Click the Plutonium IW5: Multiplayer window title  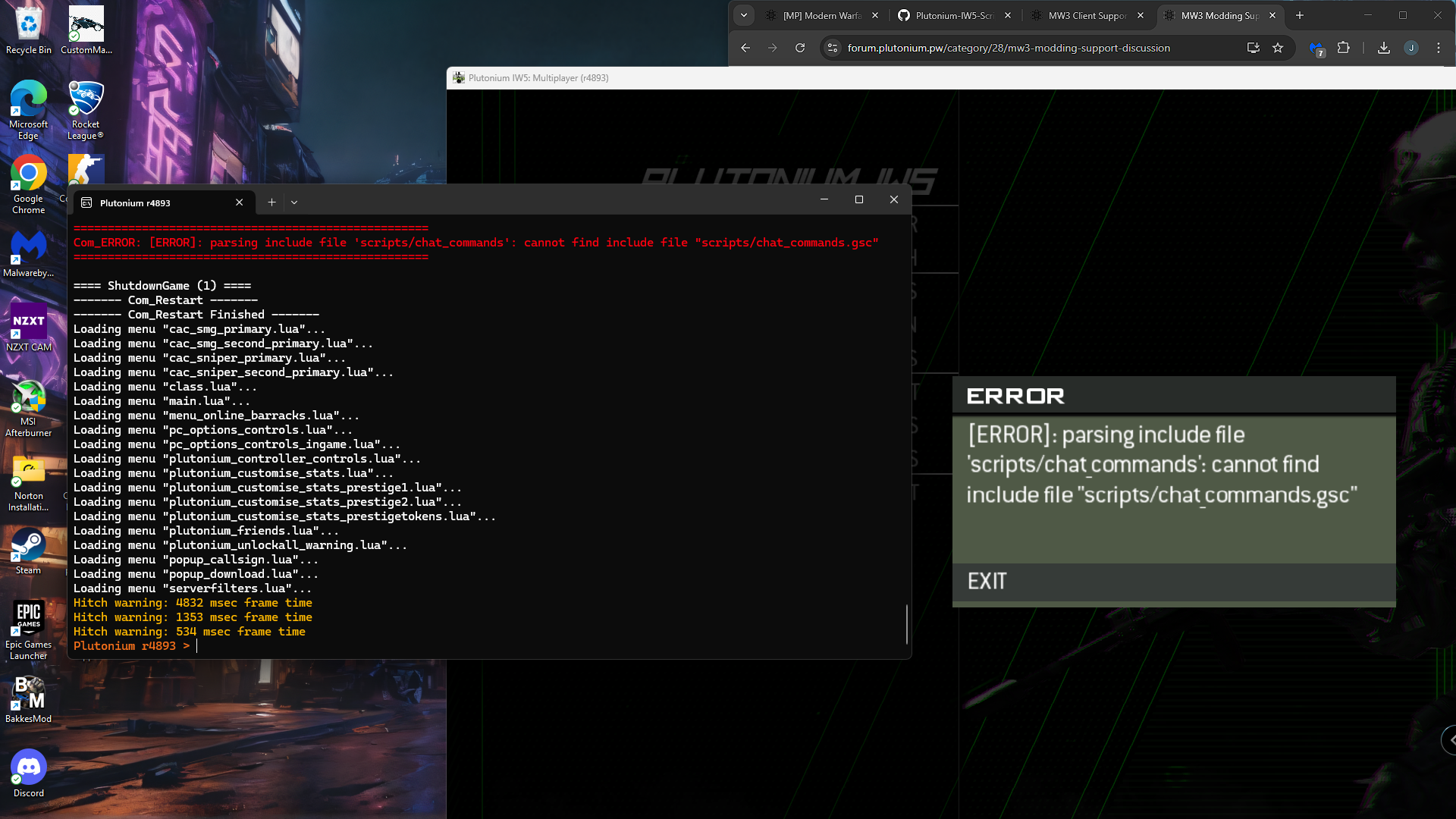[x=538, y=78]
